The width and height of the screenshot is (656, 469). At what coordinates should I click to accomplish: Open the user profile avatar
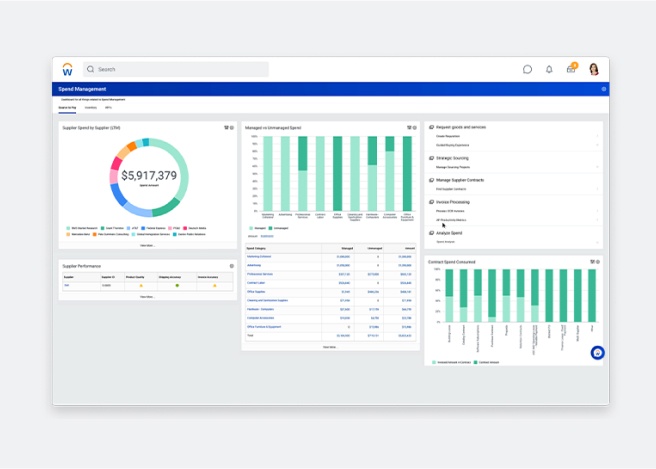point(594,69)
